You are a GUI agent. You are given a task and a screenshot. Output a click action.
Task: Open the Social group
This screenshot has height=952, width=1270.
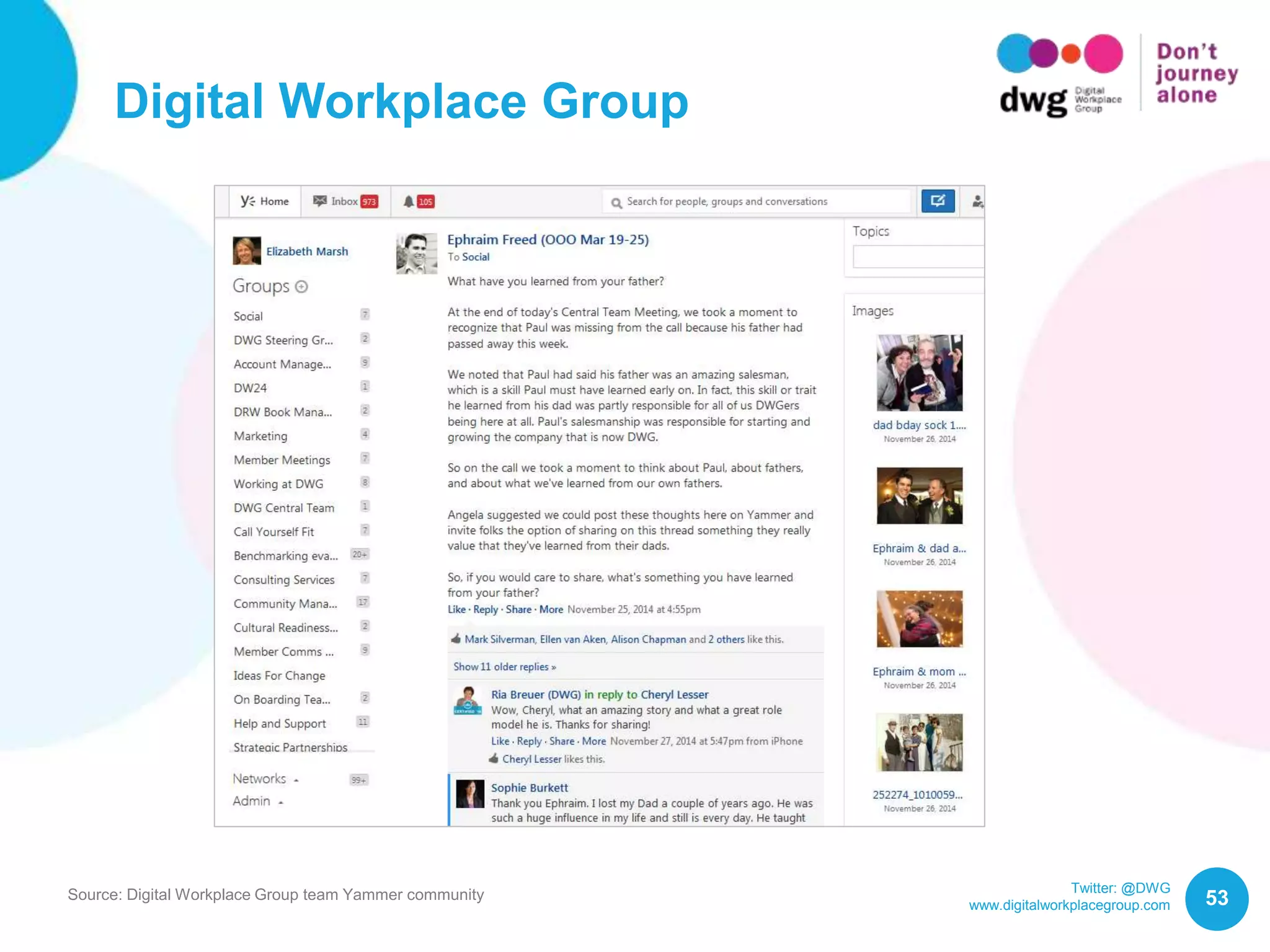(x=248, y=316)
